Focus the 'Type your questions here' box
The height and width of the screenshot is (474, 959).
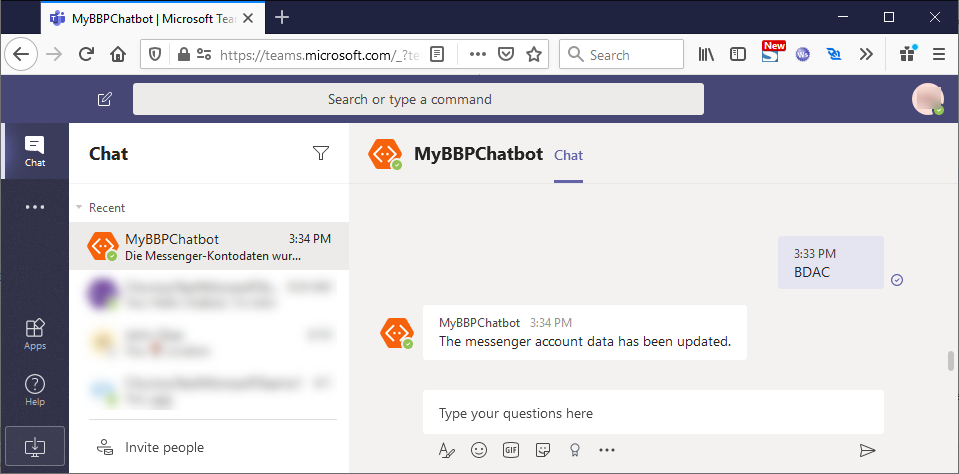pyautogui.click(x=653, y=413)
